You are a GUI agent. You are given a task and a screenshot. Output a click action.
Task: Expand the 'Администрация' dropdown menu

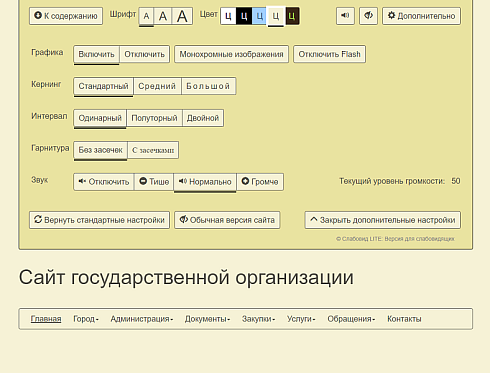[x=142, y=319]
